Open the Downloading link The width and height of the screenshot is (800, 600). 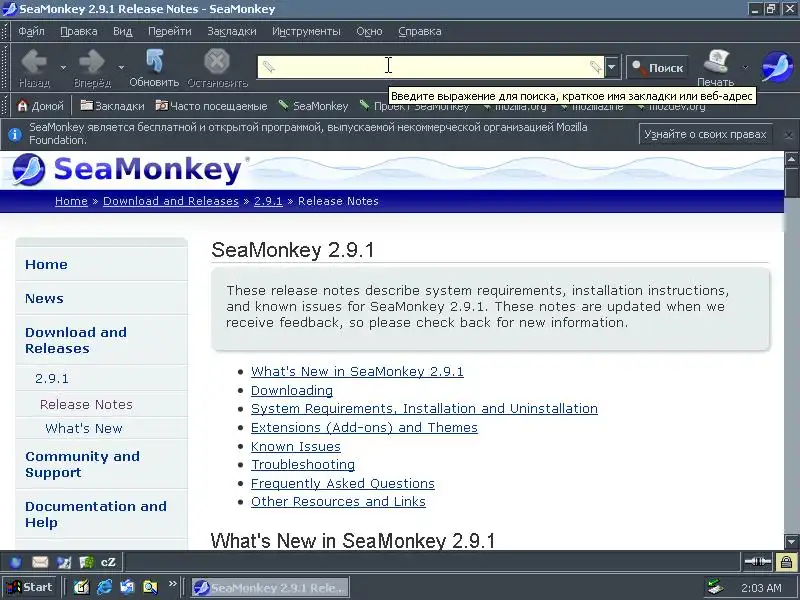pyautogui.click(x=292, y=390)
